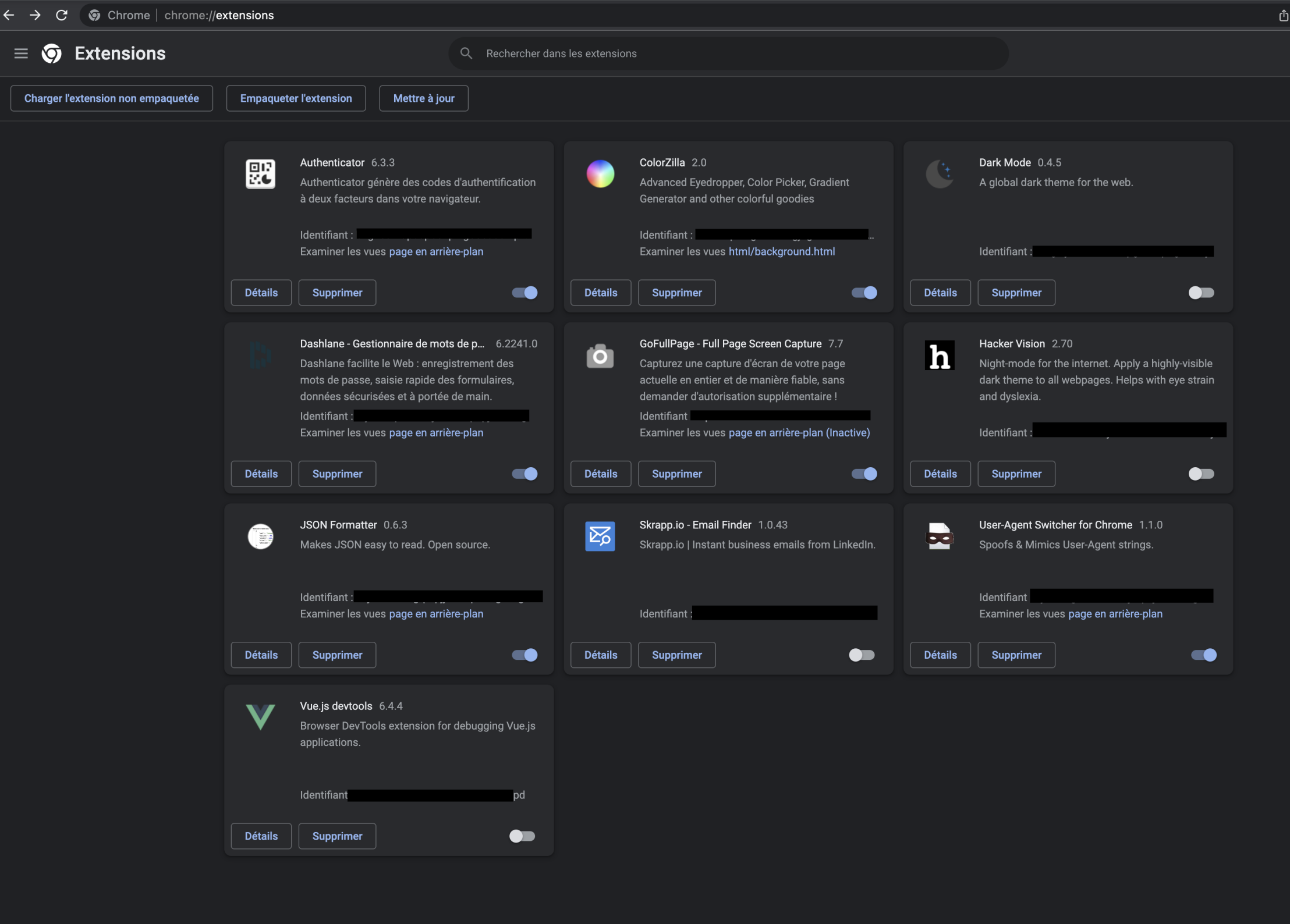
Task: Click Supprimer for JSON Formatter
Action: pos(337,655)
